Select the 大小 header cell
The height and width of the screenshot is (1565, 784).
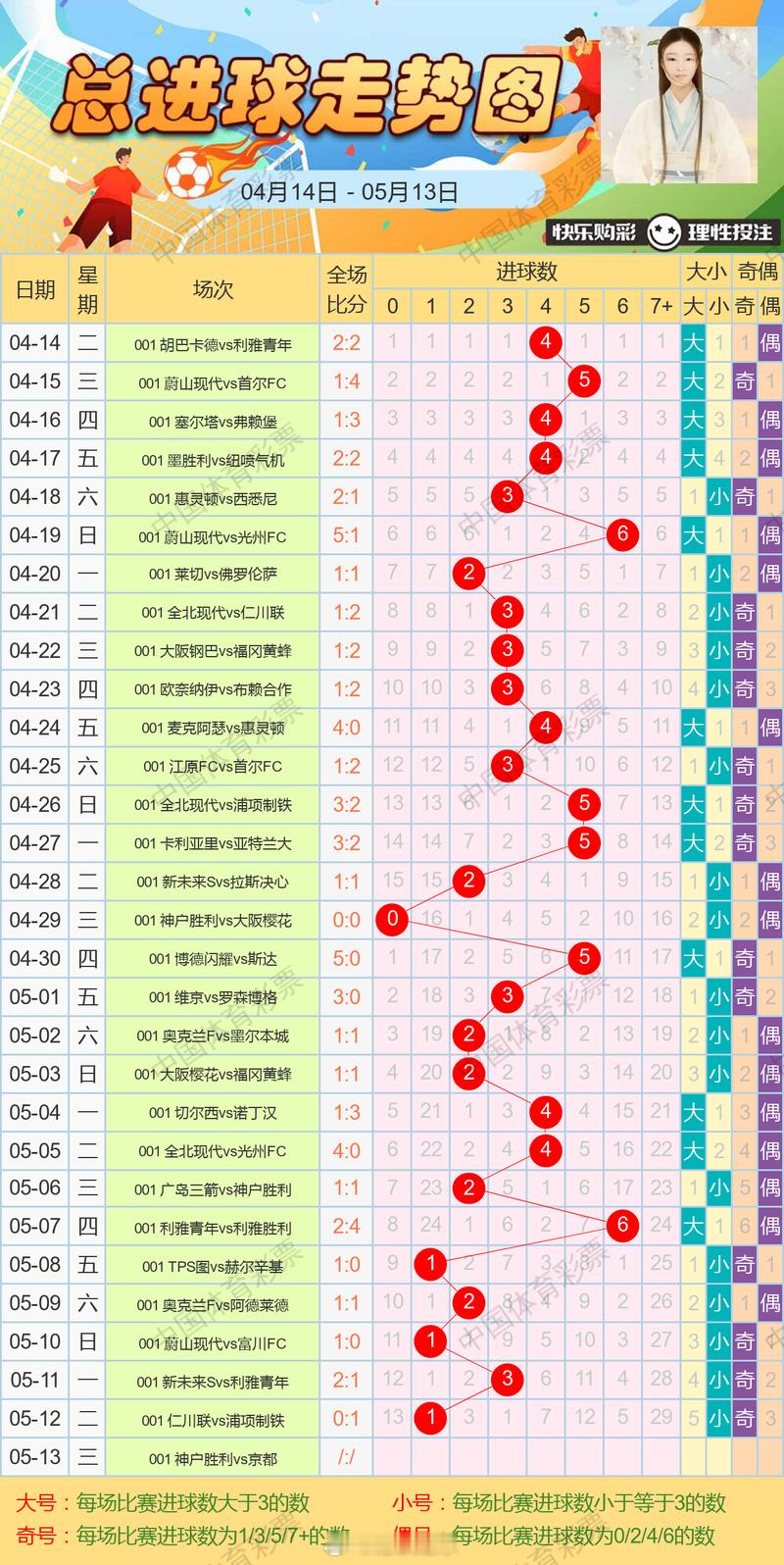(706, 272)
